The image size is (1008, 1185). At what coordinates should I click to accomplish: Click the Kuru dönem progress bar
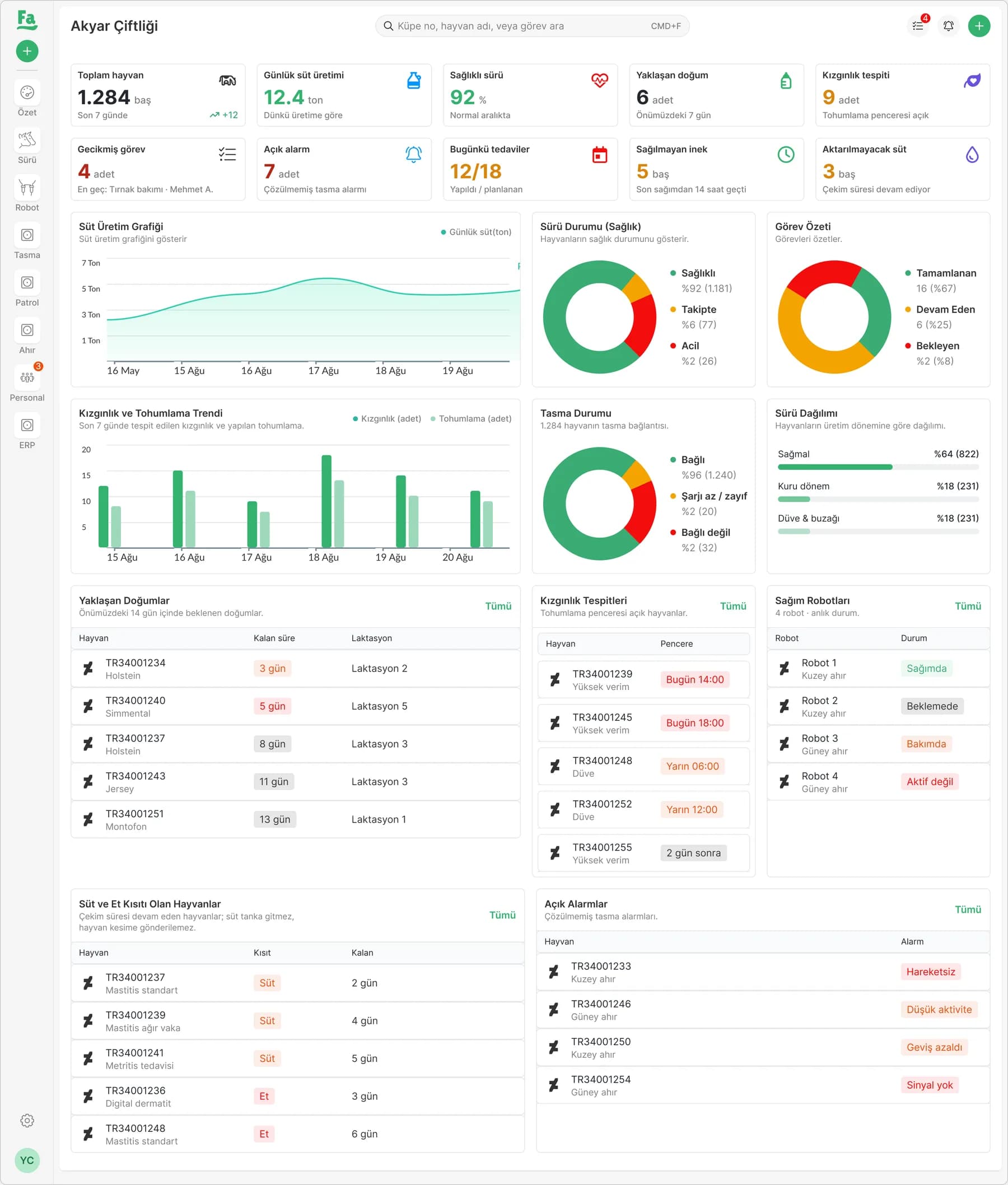(878, 500)
